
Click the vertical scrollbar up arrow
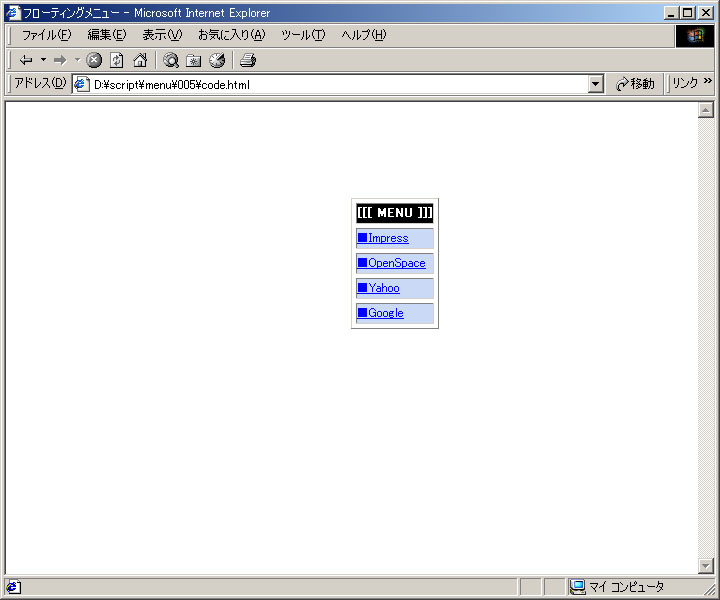tap(706, 110)
